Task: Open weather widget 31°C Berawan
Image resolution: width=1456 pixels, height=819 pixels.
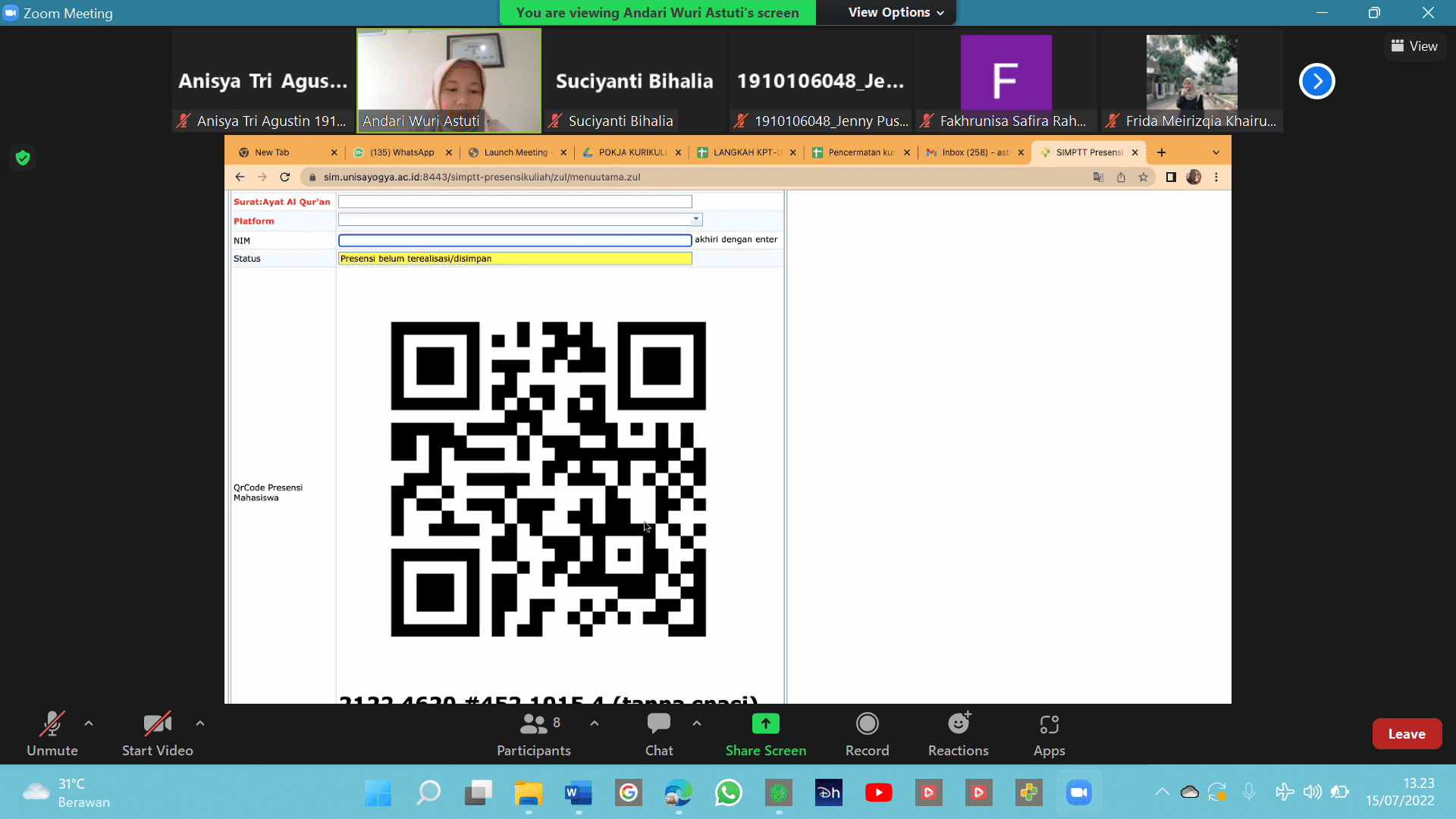Action: coord(67,793)
